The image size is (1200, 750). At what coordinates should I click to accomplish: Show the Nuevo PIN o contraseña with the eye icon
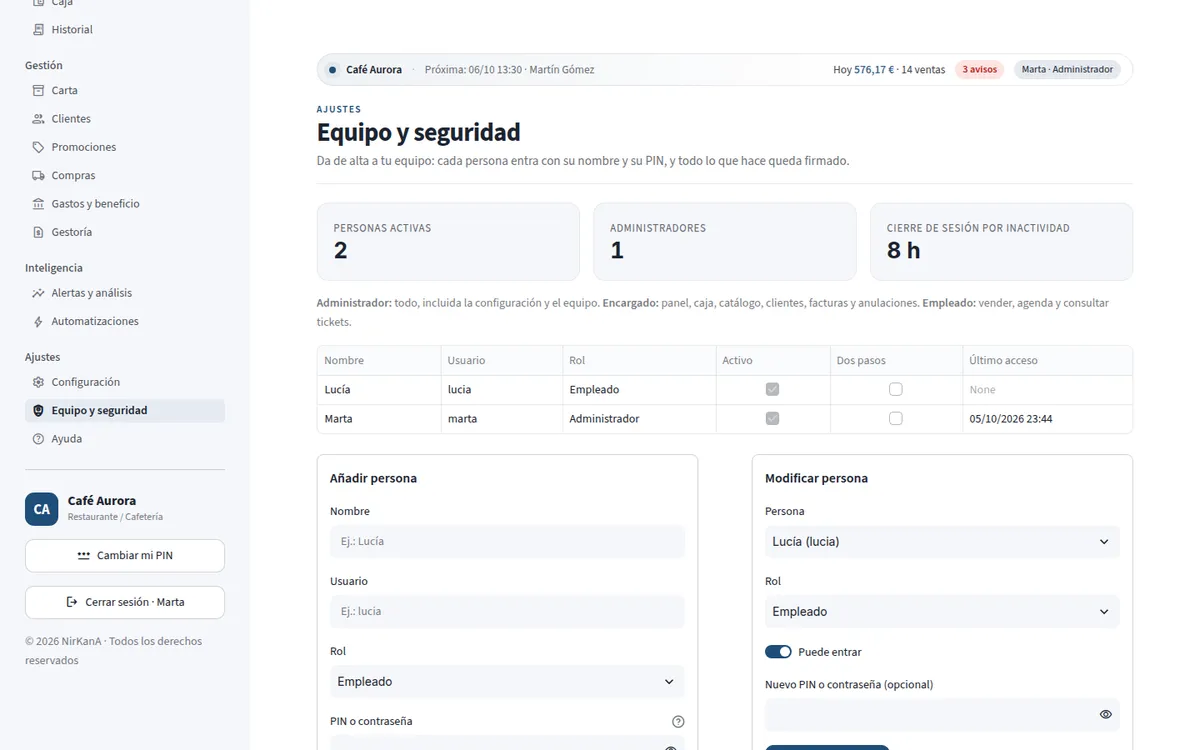[1105, 715]
